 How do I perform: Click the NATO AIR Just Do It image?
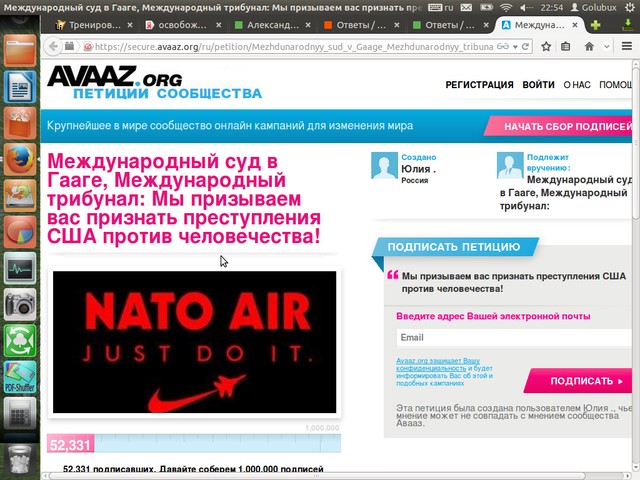point(195,342)
